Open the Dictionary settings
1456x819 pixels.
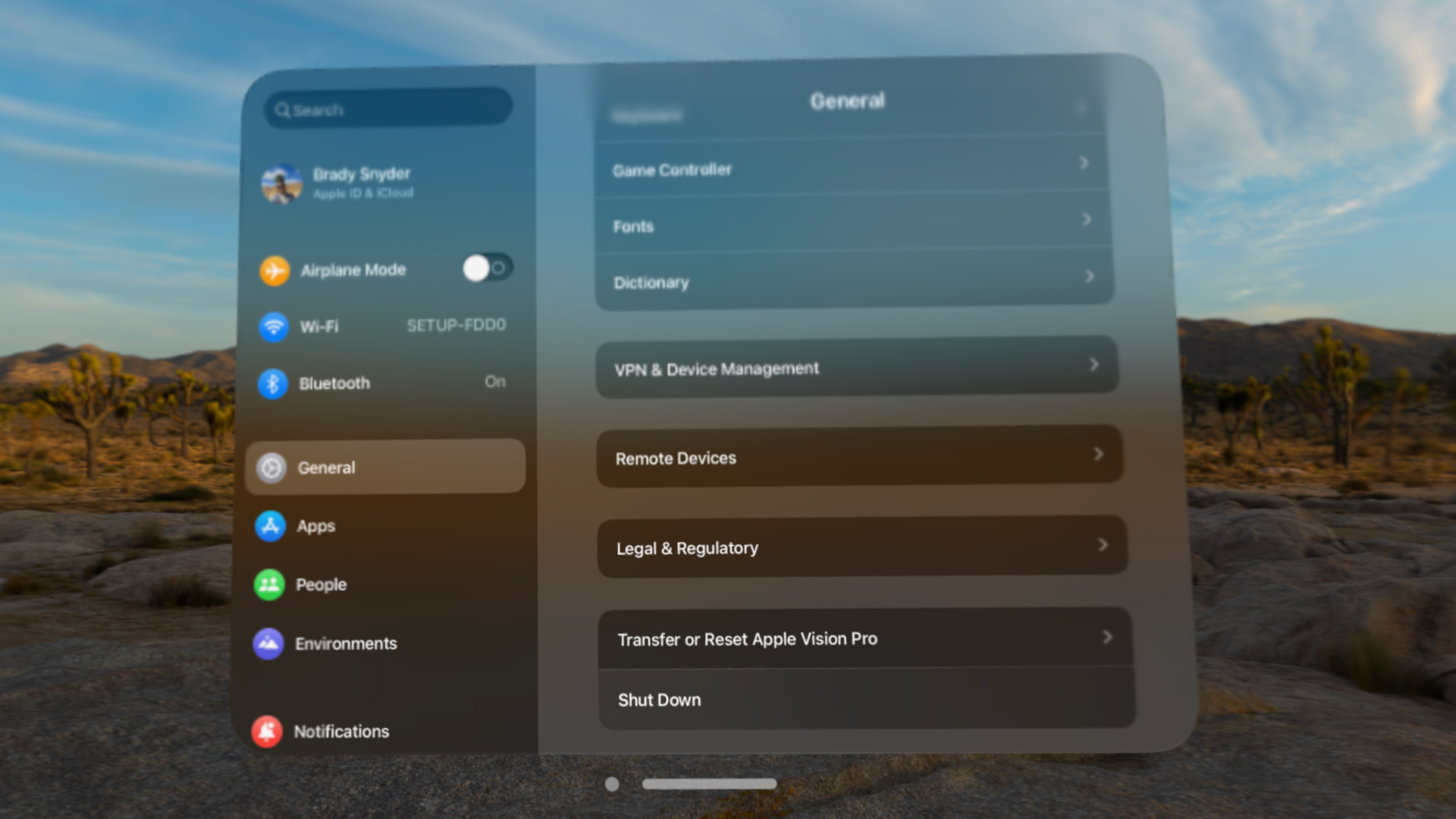click(852, 281)
